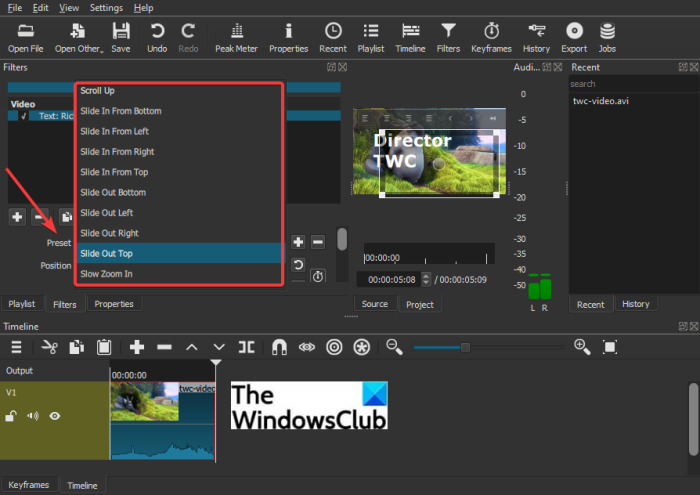
Task: Choose the Slow Zoom In preset
Action: (179, 274)
